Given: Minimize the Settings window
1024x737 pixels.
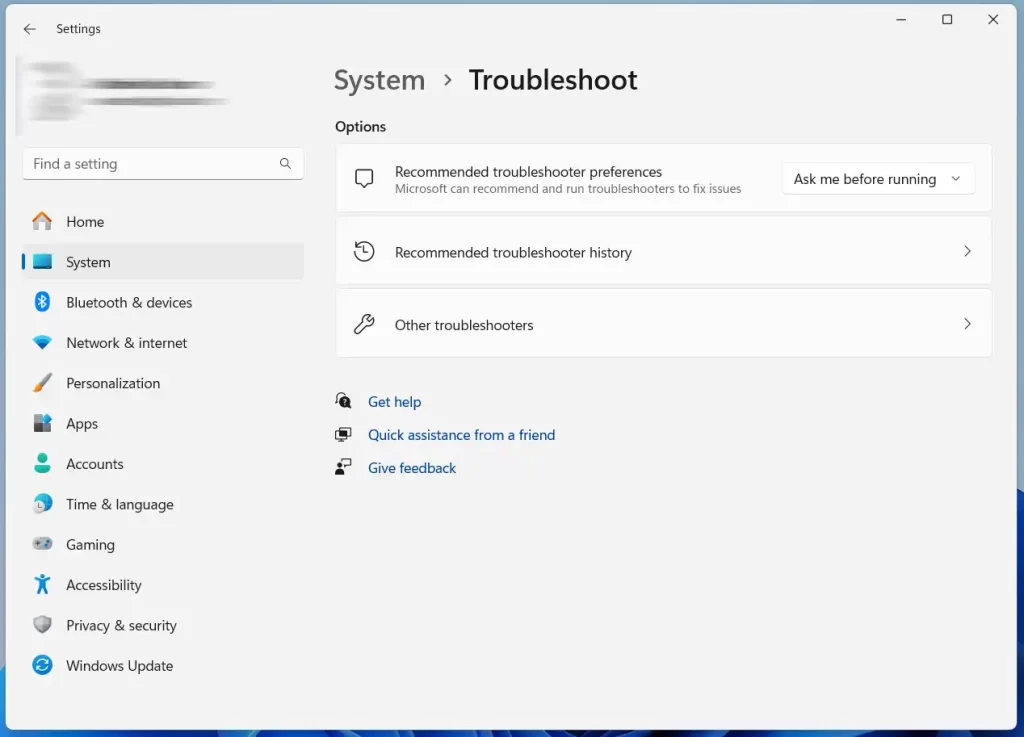Looking at the screenshot, I should coord(901,20).
